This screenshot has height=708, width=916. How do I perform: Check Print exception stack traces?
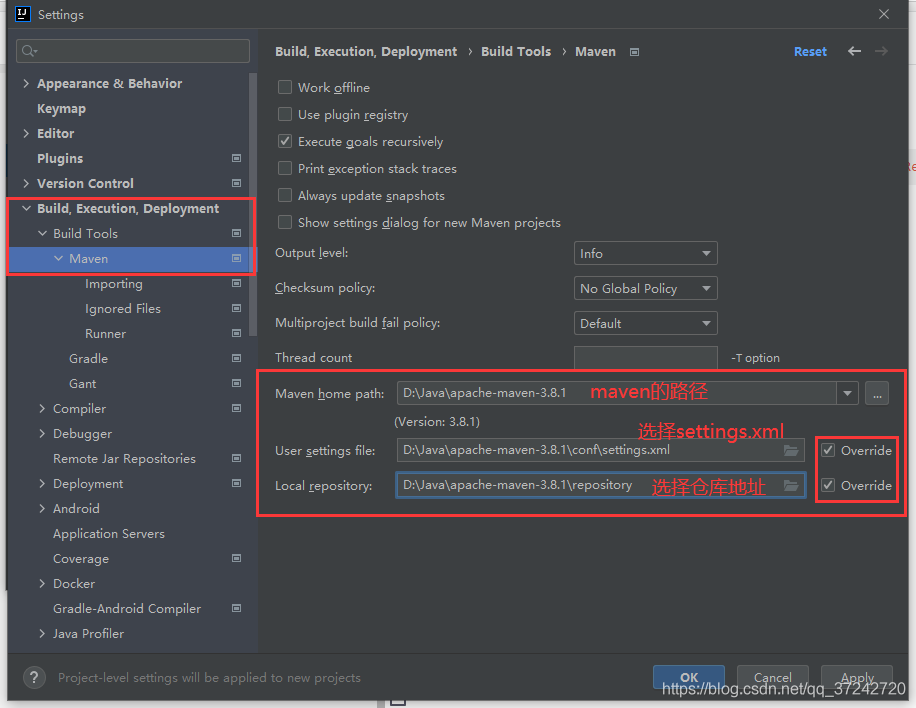(x=285, y=168)
